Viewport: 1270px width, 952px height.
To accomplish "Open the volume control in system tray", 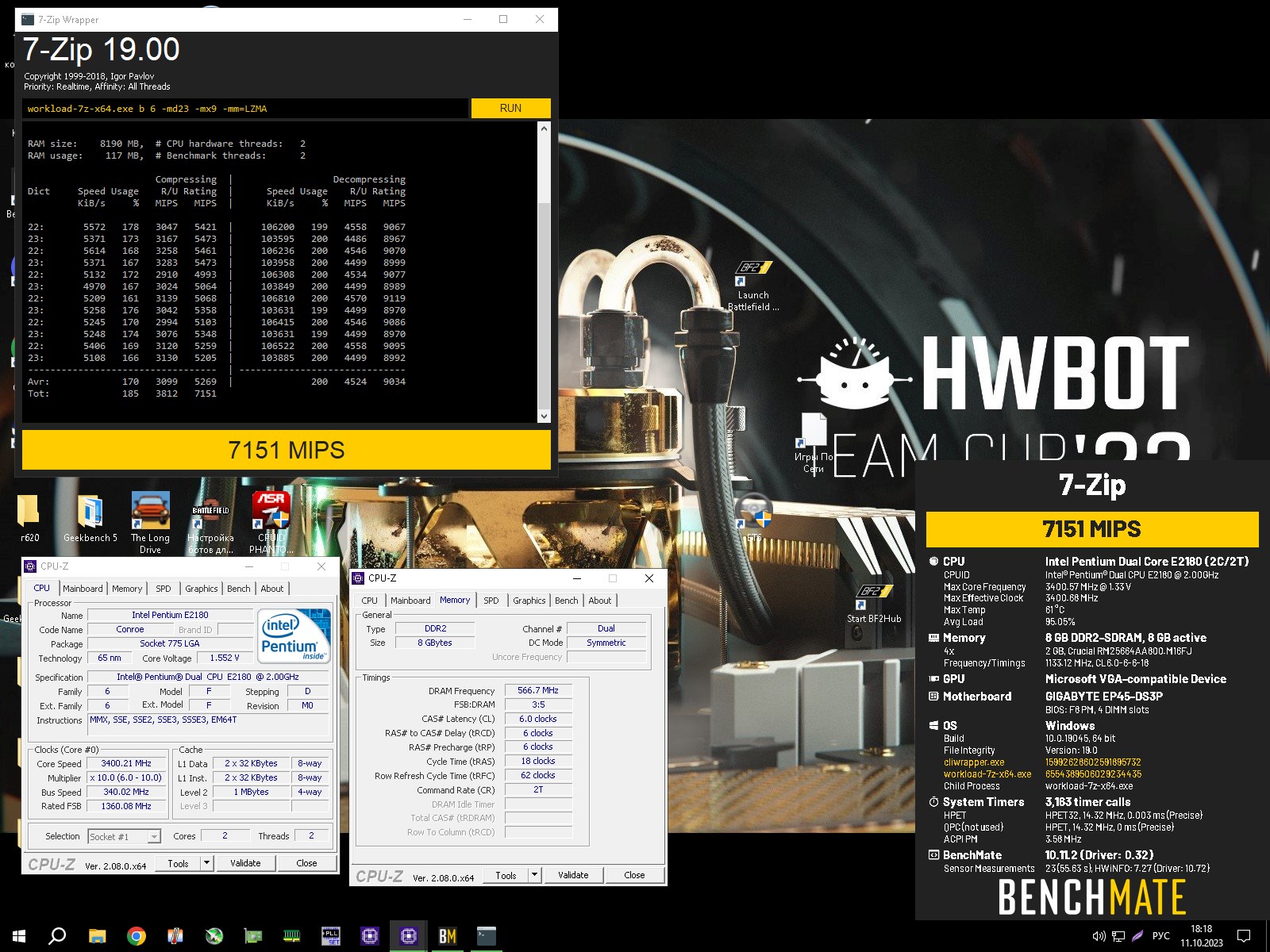I will (1099, 936).
